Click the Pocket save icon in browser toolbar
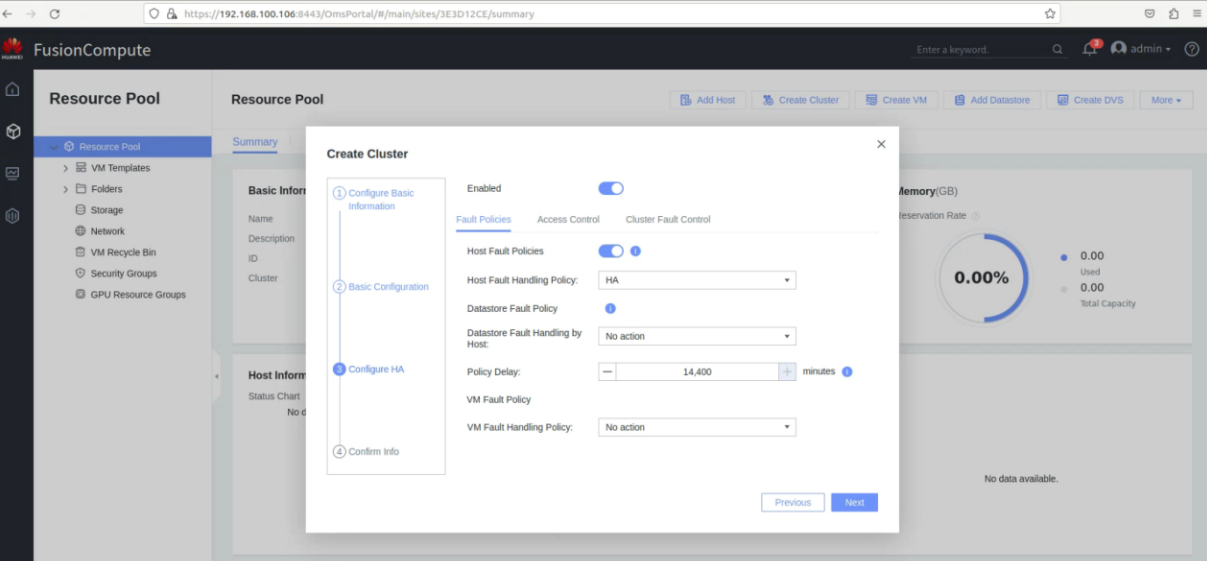Screen dimensions: 1207x561 (1149, 14)
